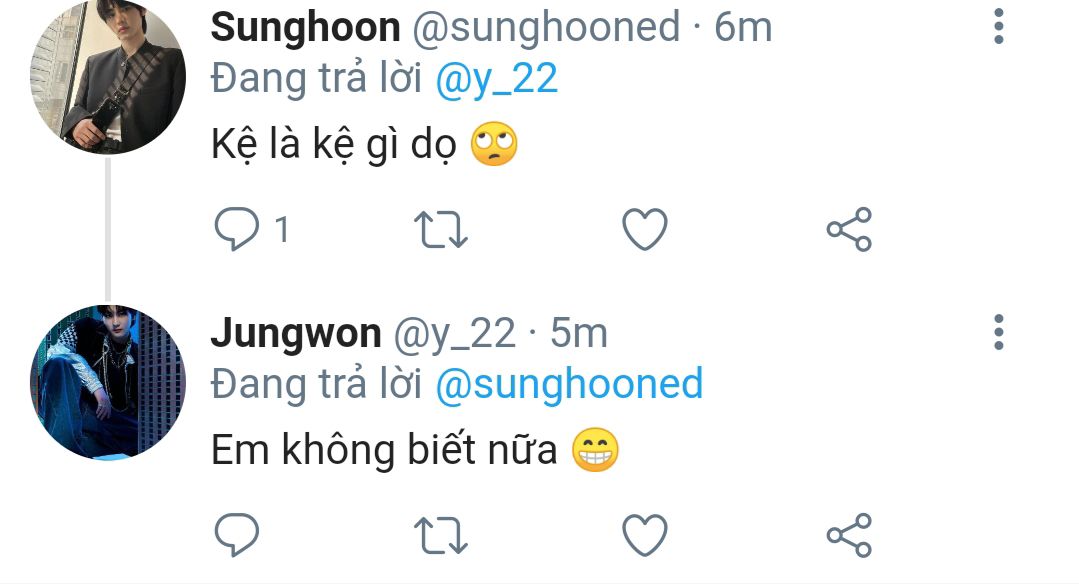Retweet Jungwon's tweet
This screenshot has height=584, width=1079.
point(440,535)
